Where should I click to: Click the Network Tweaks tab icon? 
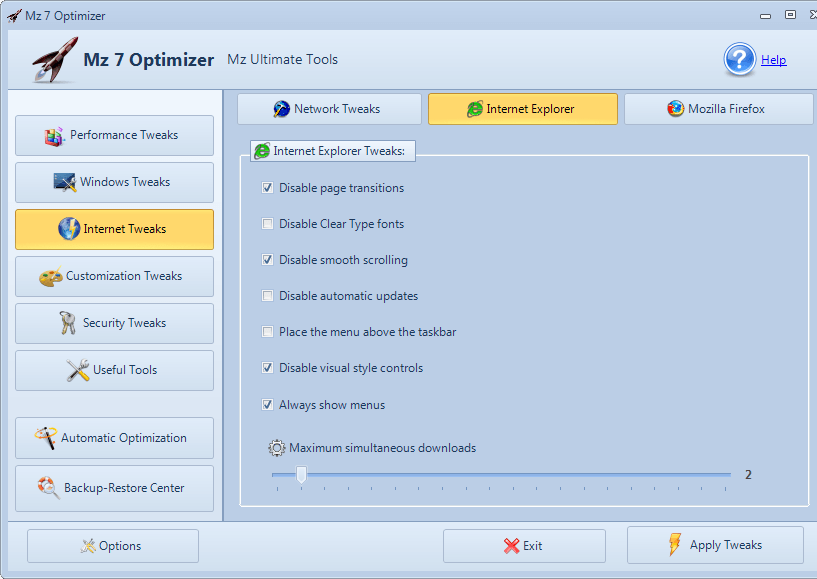click(281, 109)
